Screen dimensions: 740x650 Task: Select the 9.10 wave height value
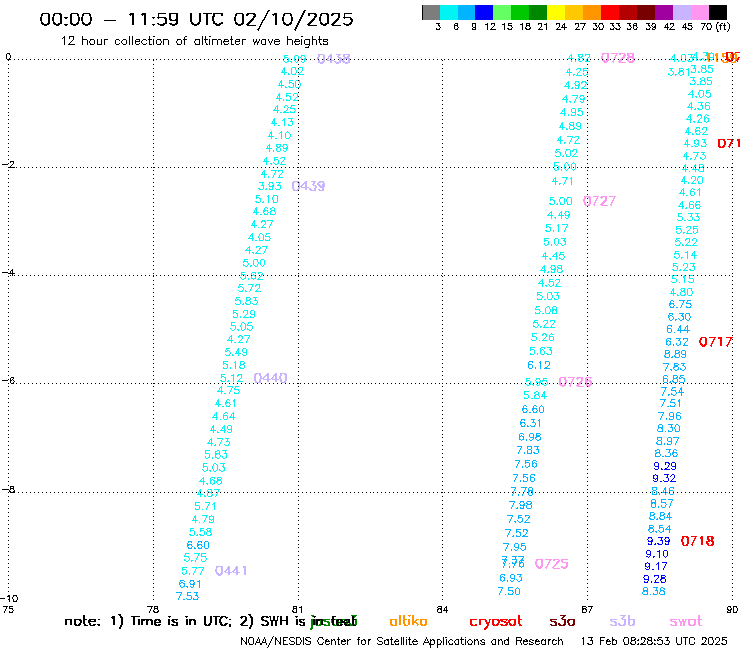coord(657,554)
